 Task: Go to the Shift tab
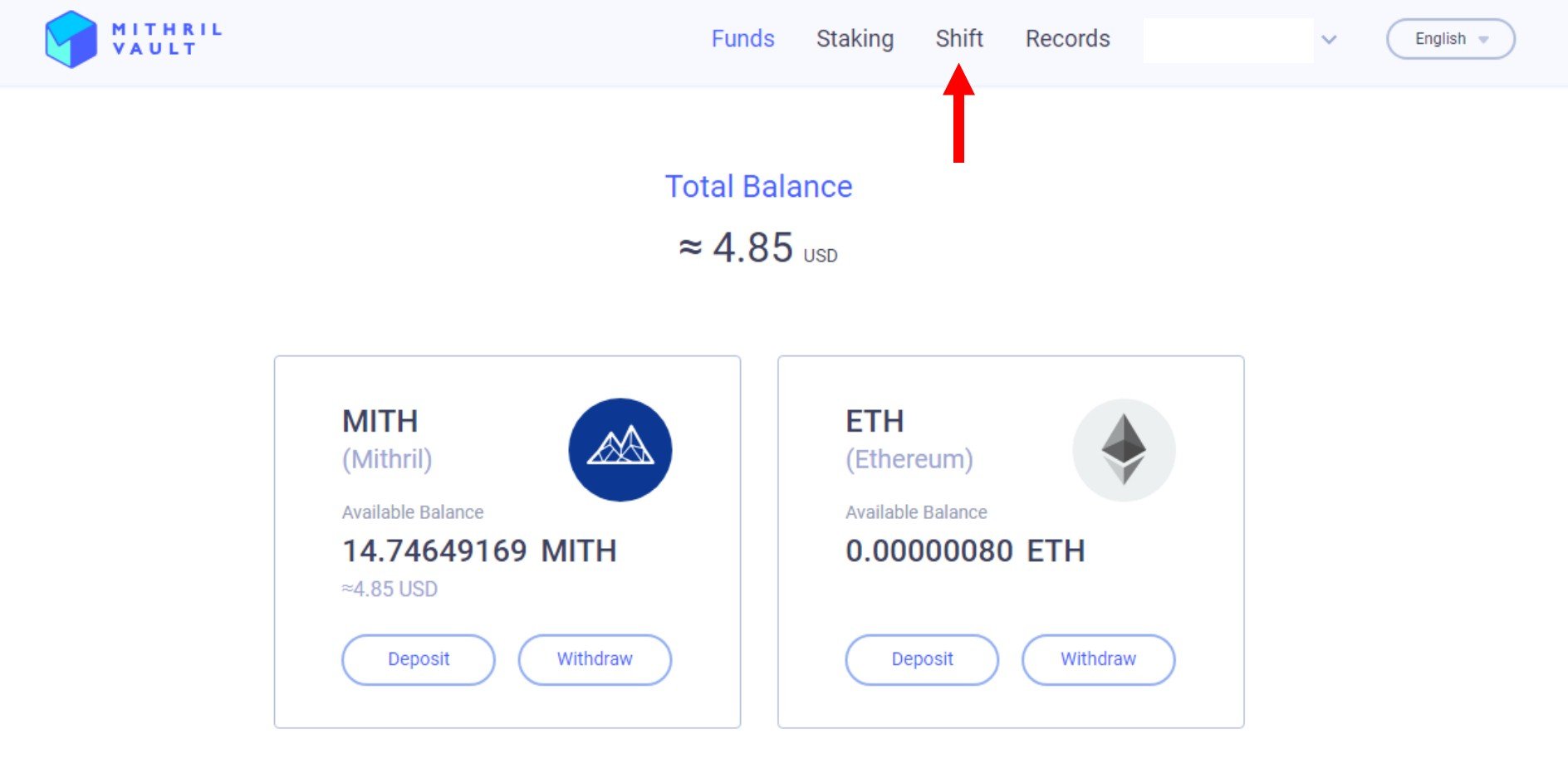tap(959, 39)
